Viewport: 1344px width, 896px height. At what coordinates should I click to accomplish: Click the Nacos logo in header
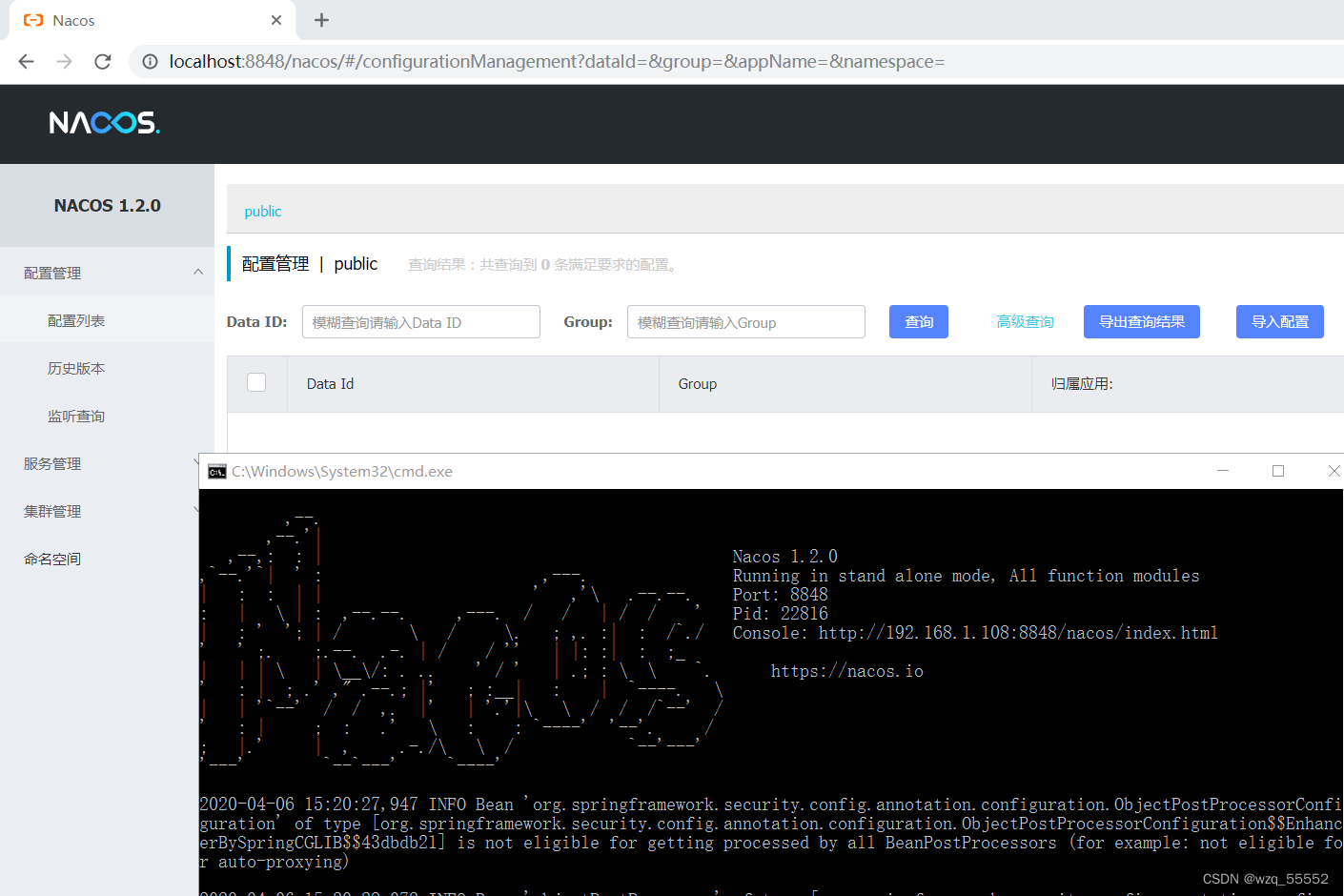[x=105, y=123]
